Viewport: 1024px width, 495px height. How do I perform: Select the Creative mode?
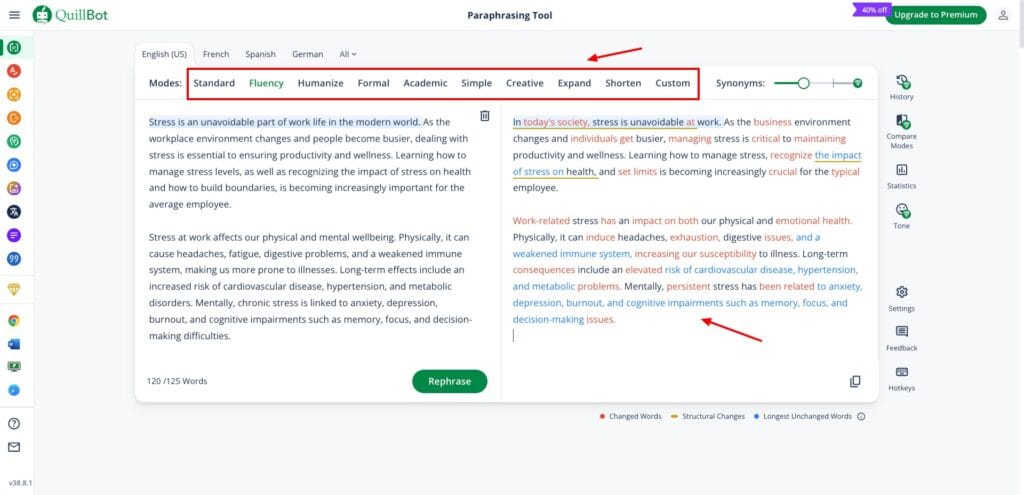[x=525, y=83]
